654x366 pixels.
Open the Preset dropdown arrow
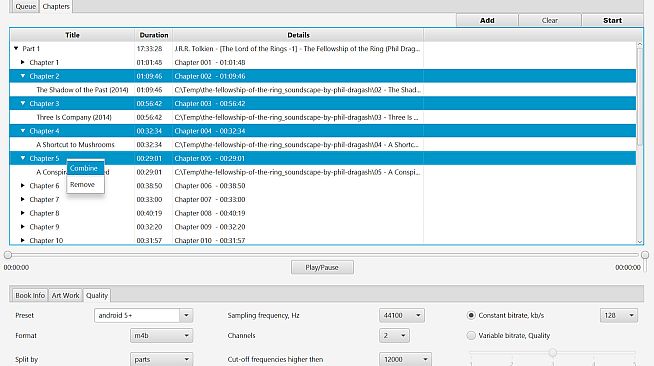click(x=186, y=316)
